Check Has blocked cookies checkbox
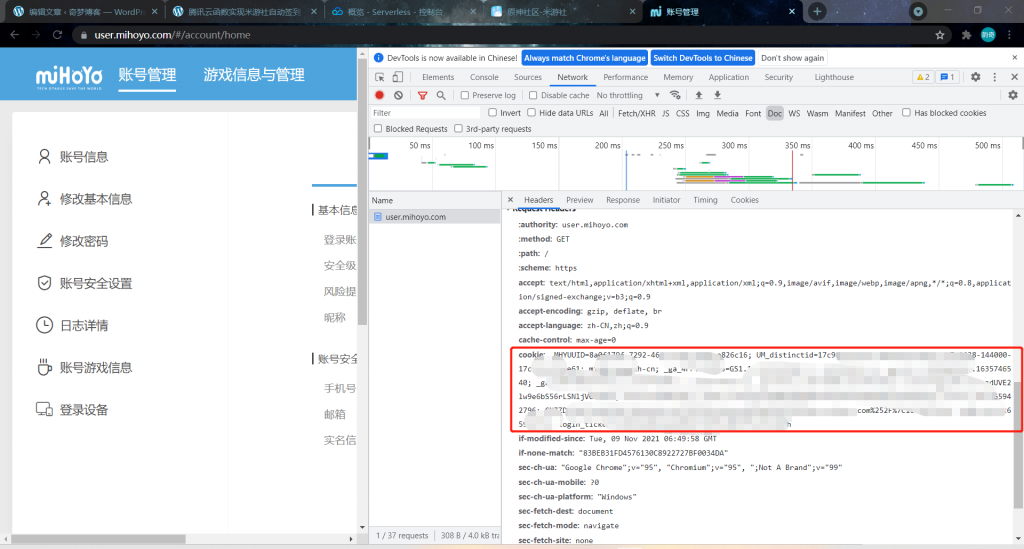 click(906, 112)
